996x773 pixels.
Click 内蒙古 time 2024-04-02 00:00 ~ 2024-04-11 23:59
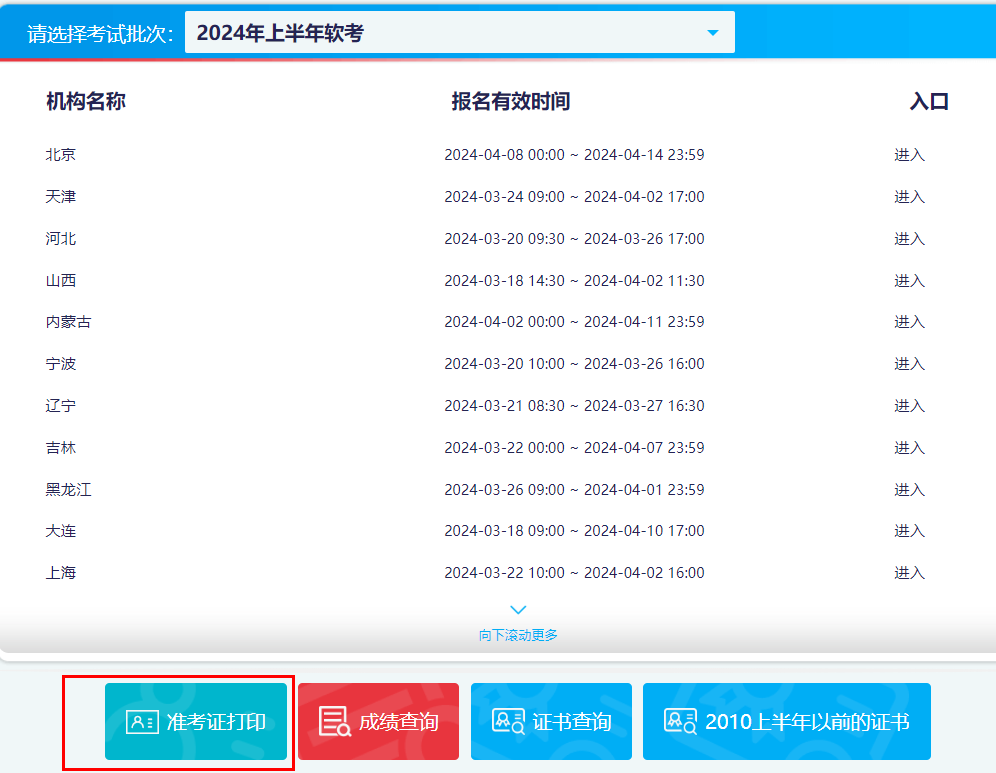tap(574, 322)
